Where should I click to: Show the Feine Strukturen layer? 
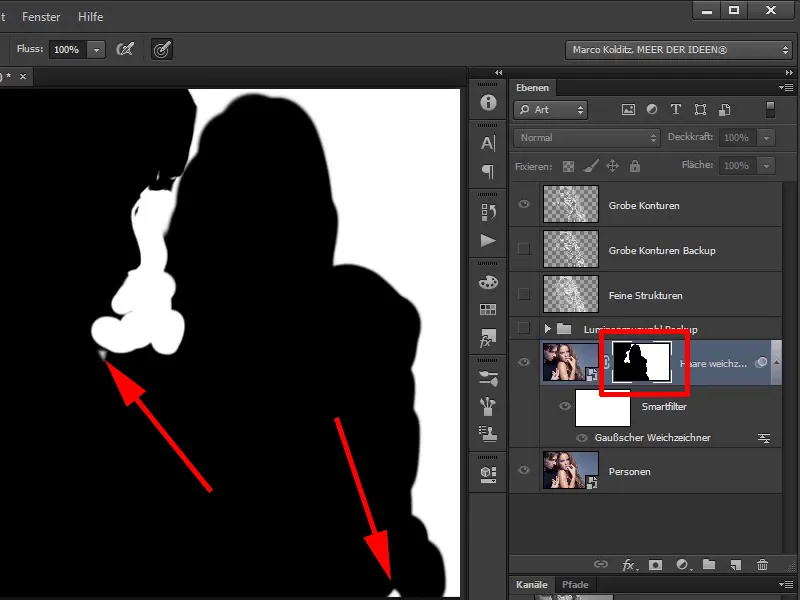(524, 294)
